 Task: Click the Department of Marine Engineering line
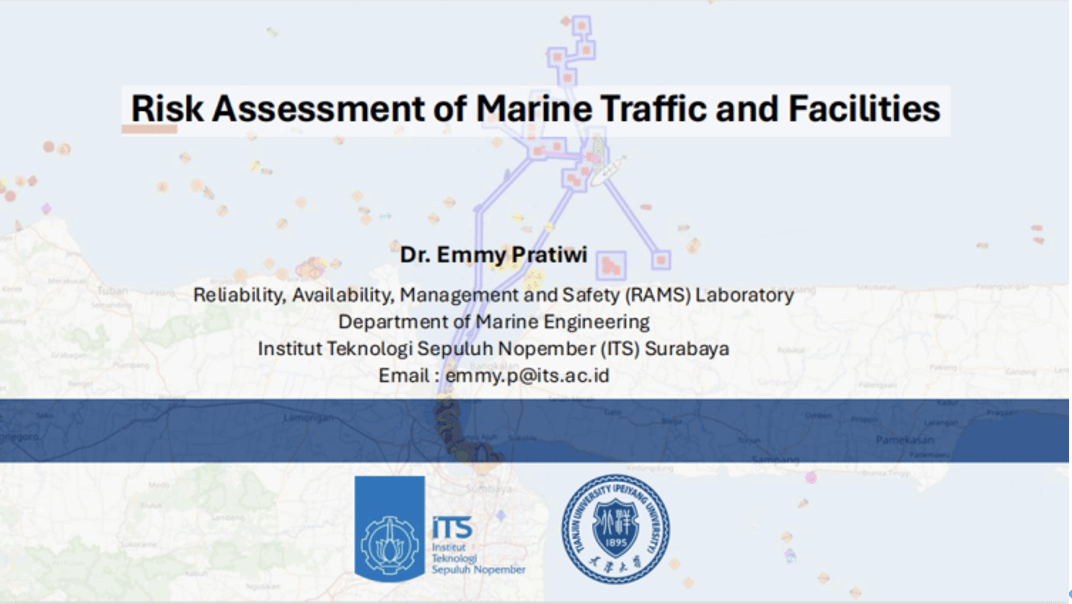pos(493,322)
